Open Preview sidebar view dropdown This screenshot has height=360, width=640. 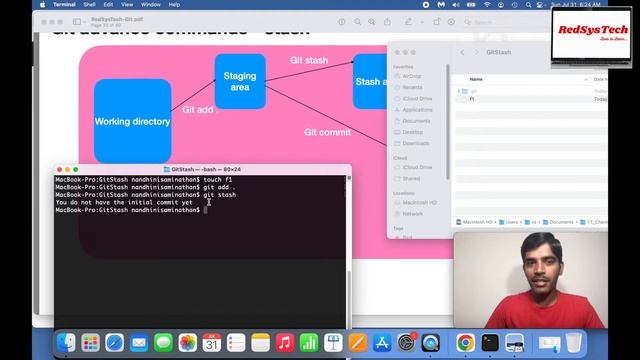coord(79,22)
